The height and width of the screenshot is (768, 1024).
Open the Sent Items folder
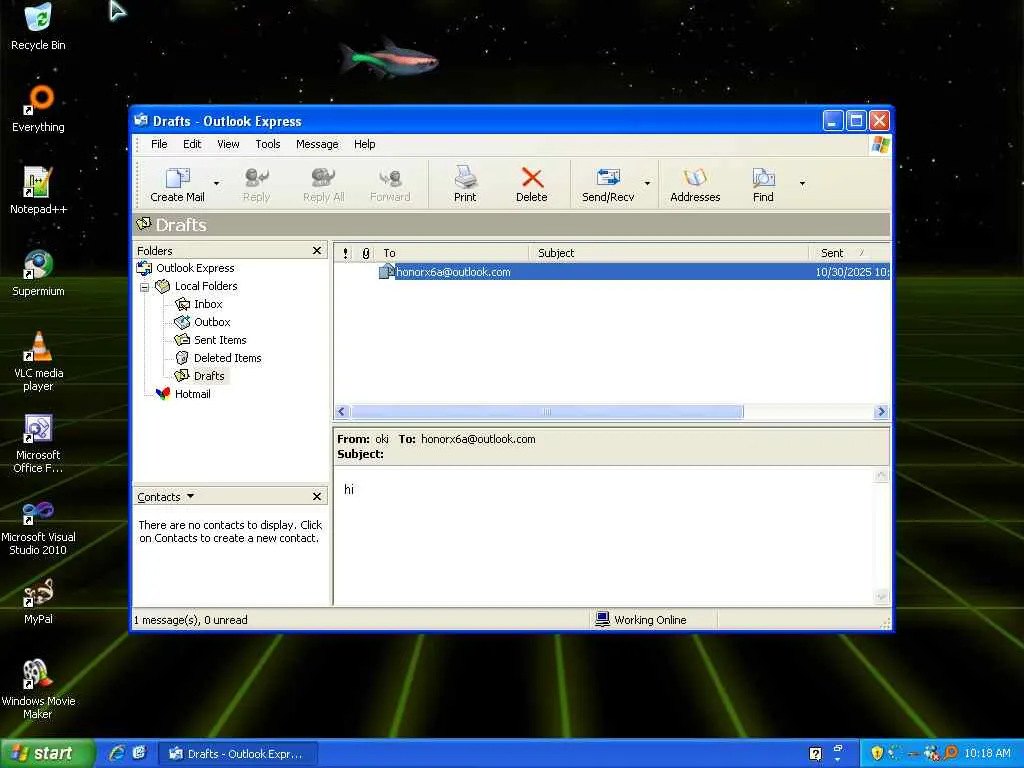click(220, 340)
